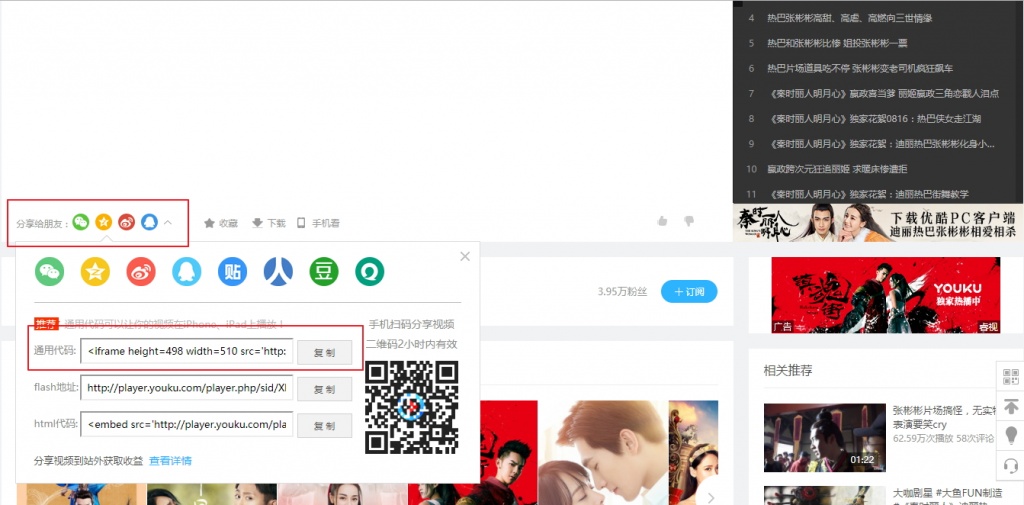Click the QR code image

tap(411, 407)
